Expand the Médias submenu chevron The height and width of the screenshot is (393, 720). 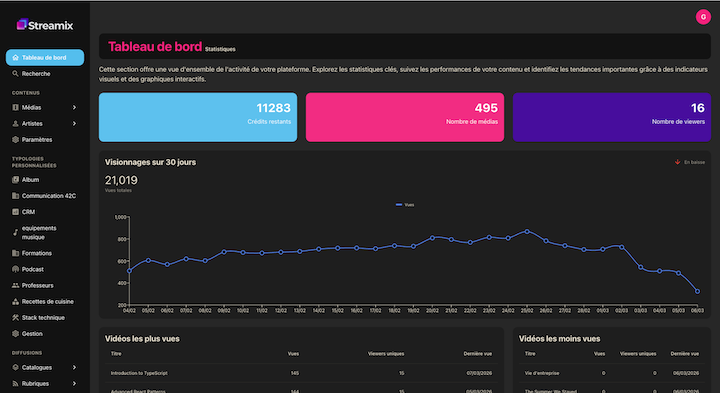(x=74, y=107)
